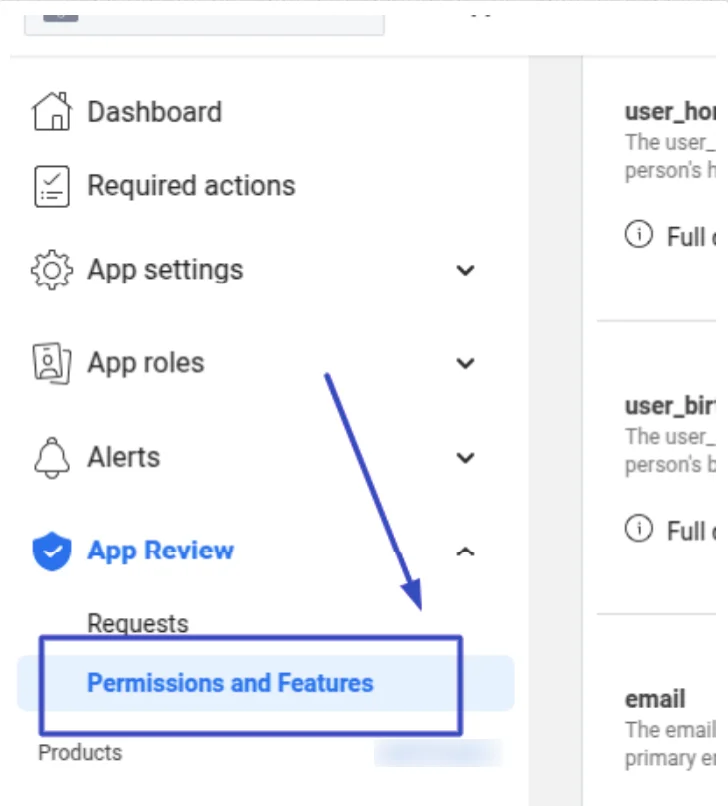Click the App Review shield icon
The image size is (728, 806).
[x=50, y=551]
